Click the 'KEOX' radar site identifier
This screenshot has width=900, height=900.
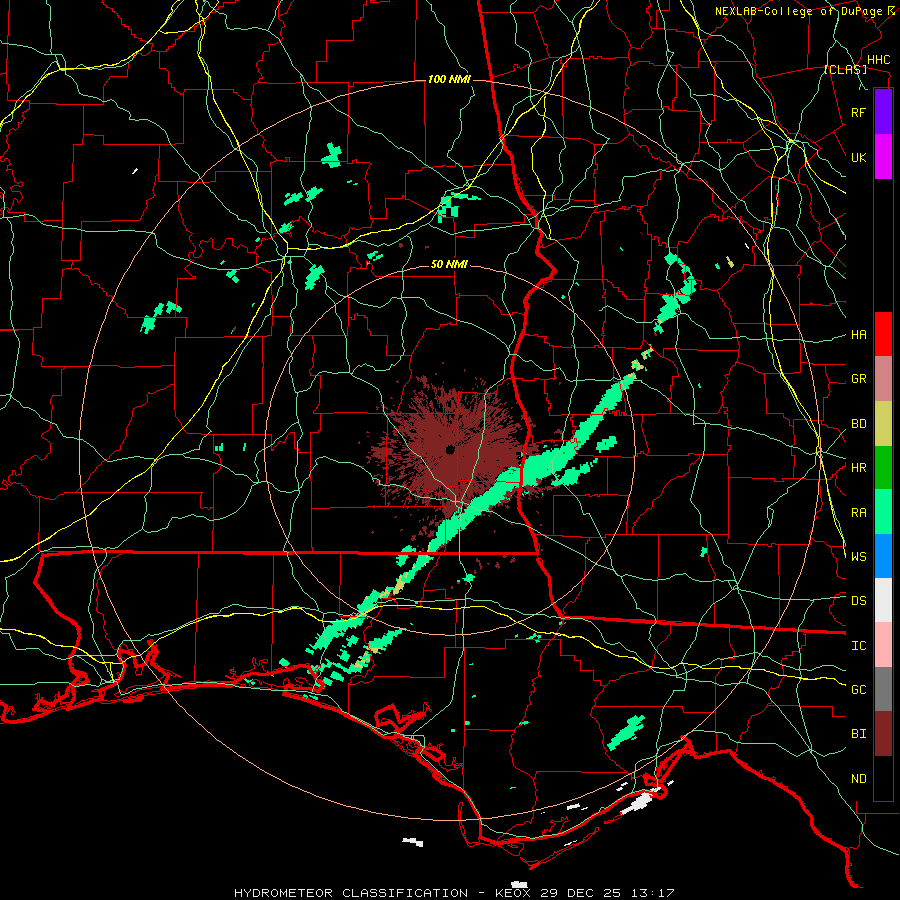(x=512, y=893)
